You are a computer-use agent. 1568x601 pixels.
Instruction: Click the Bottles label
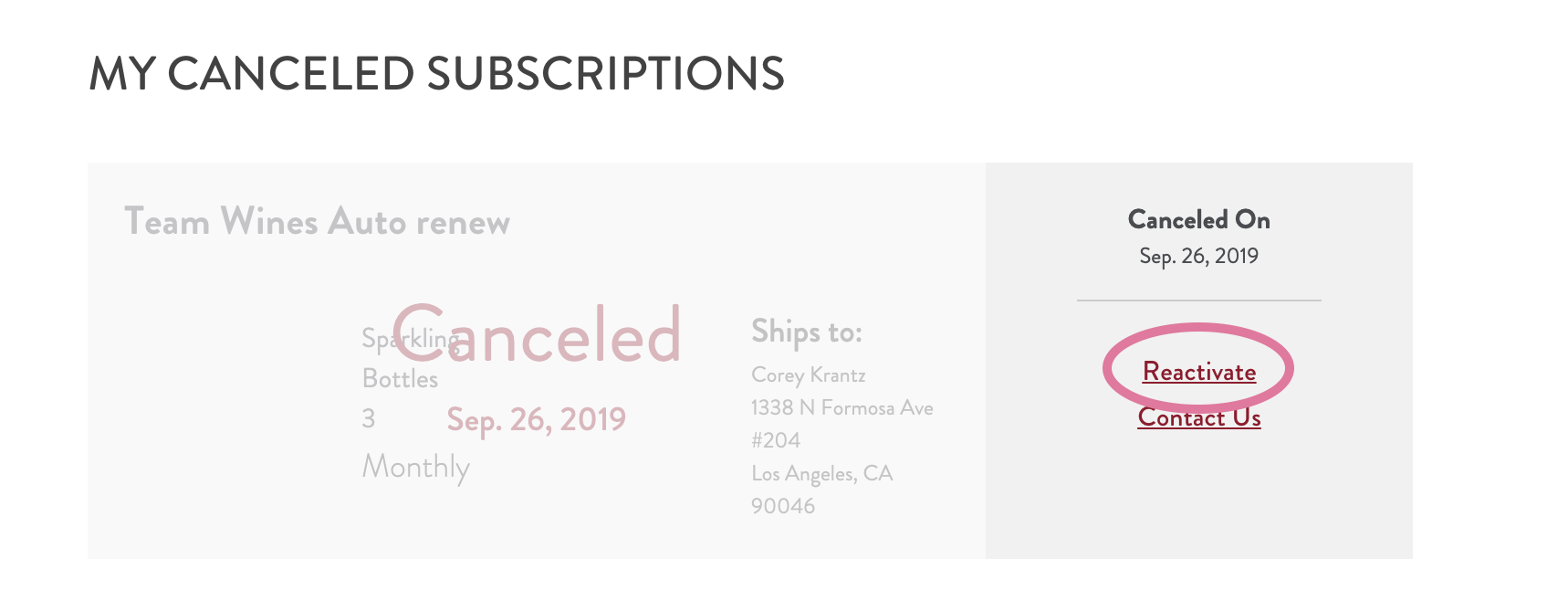click(x=400, y=378)
